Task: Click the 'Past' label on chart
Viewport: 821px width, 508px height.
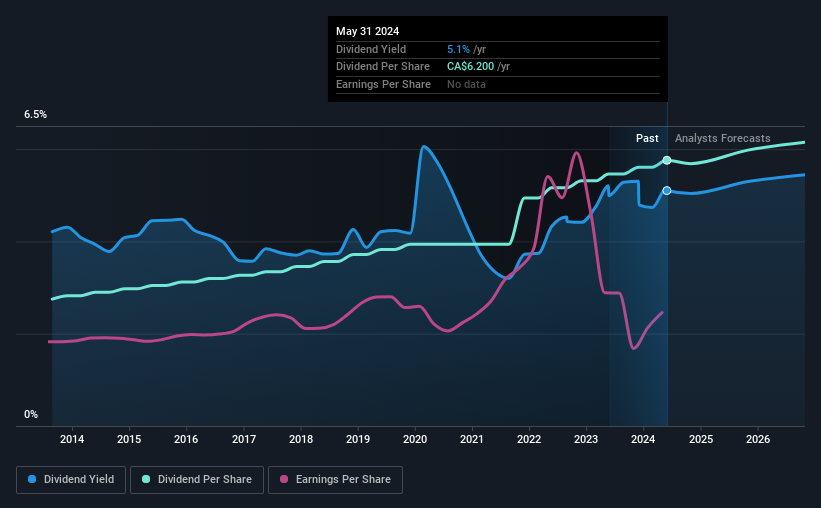Action: (647, 138)
